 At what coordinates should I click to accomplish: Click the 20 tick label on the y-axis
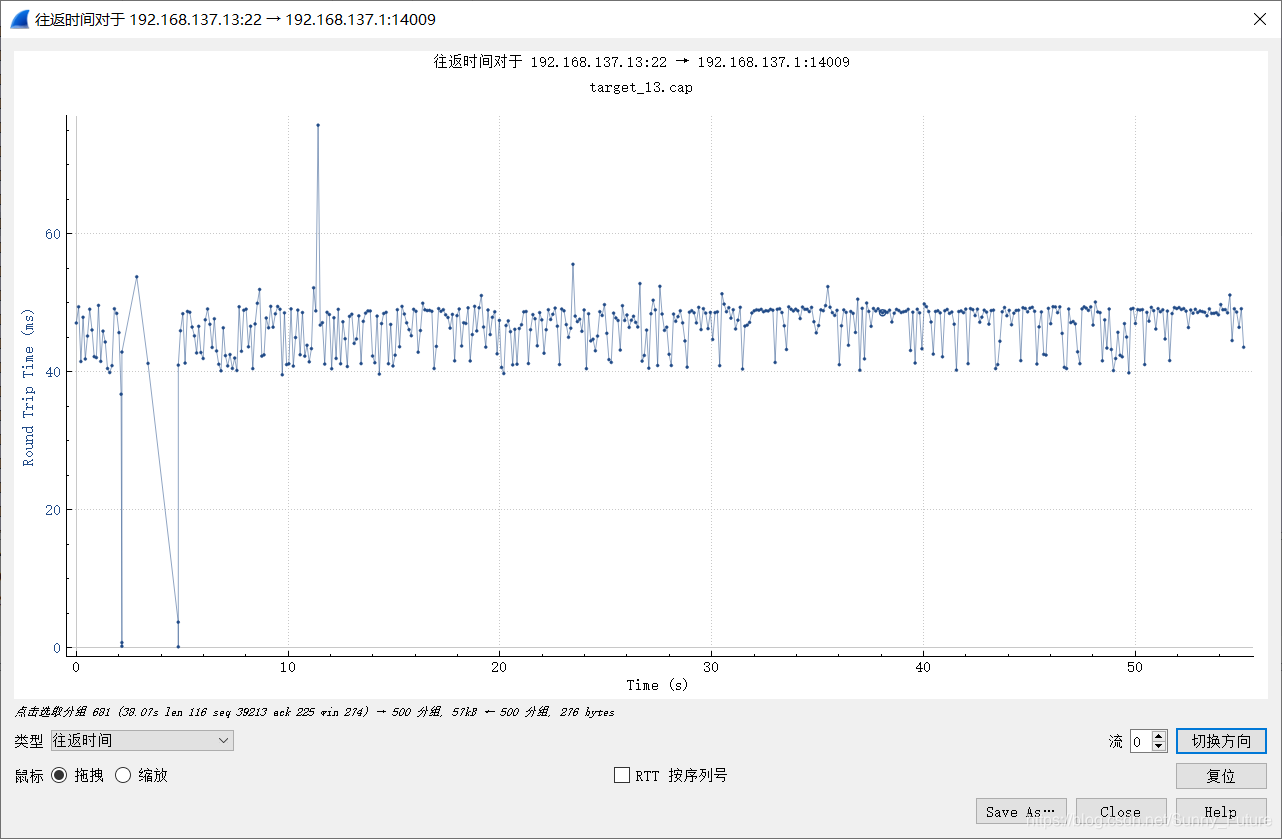click(x=52, y=510)
